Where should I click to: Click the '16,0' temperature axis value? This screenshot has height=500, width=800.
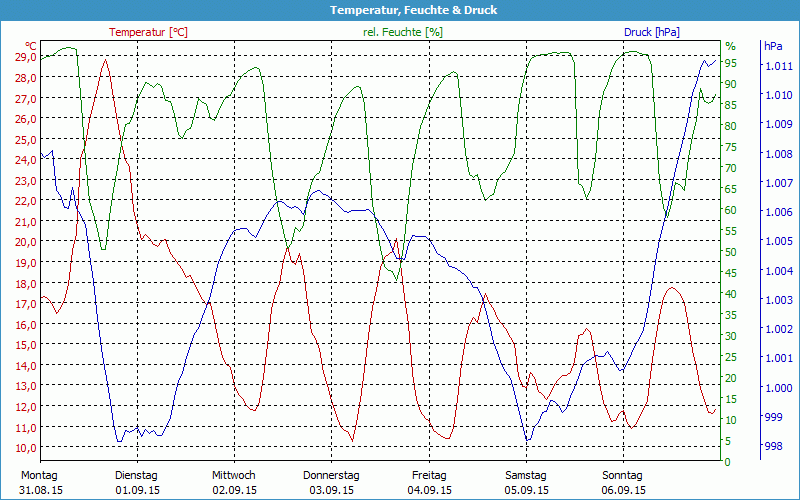pyautogui.click(x=26, y=324)
